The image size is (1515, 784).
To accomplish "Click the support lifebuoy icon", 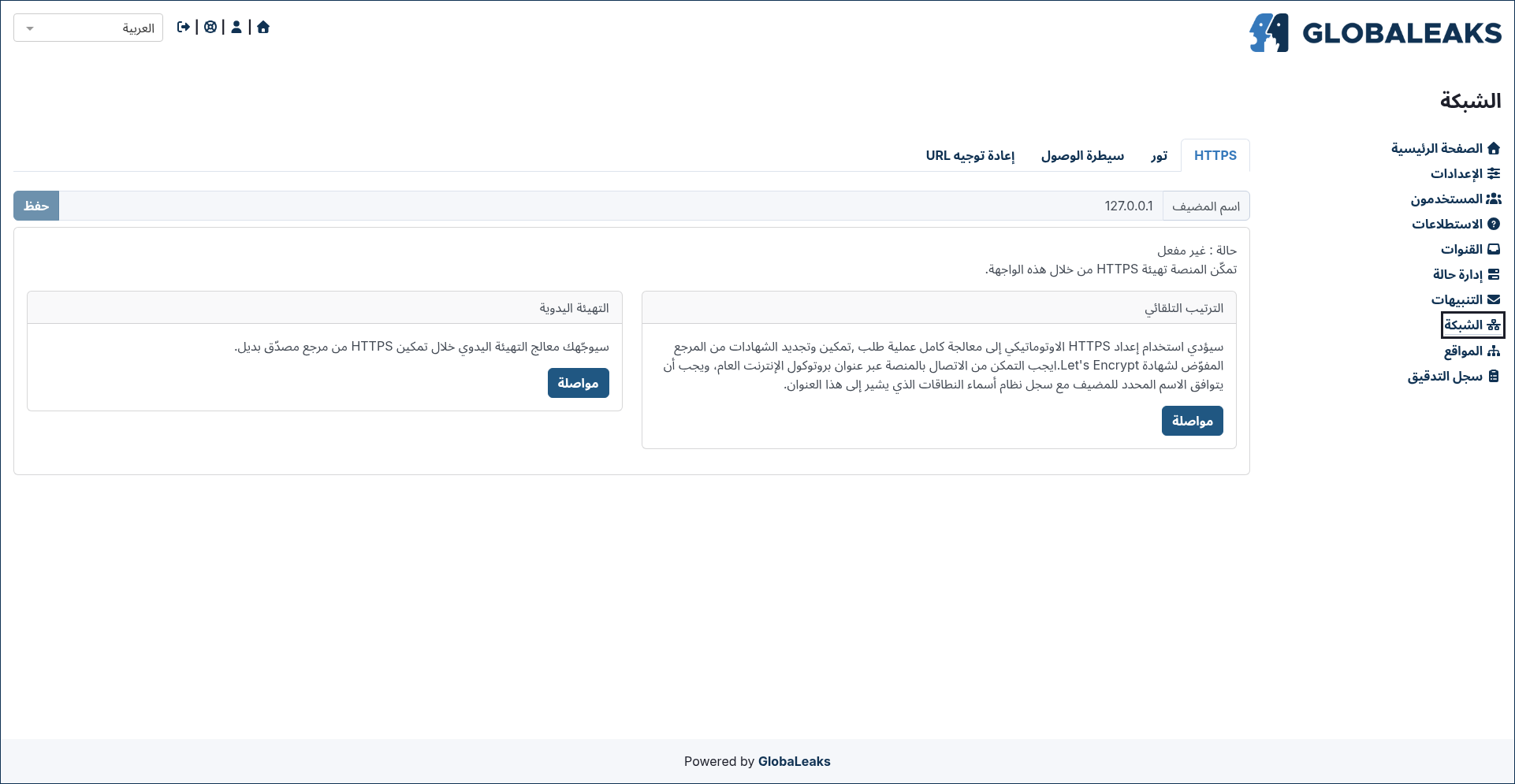I will tap(210, 28).
